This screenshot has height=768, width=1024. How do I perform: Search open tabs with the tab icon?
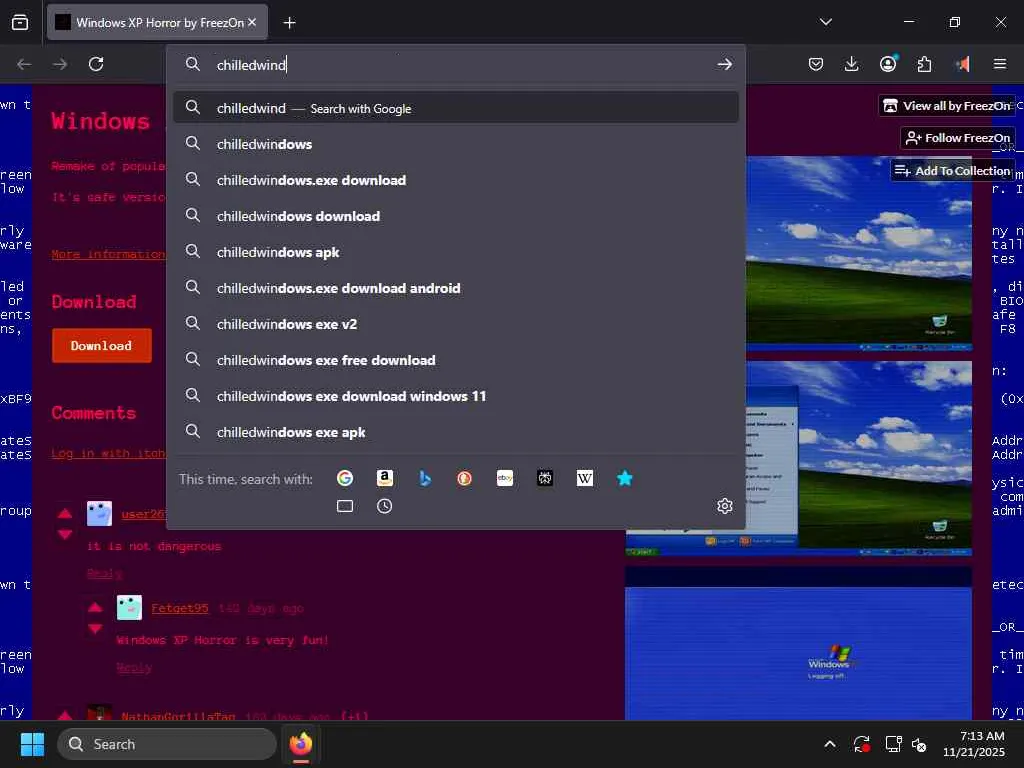(x=345, y=506)
